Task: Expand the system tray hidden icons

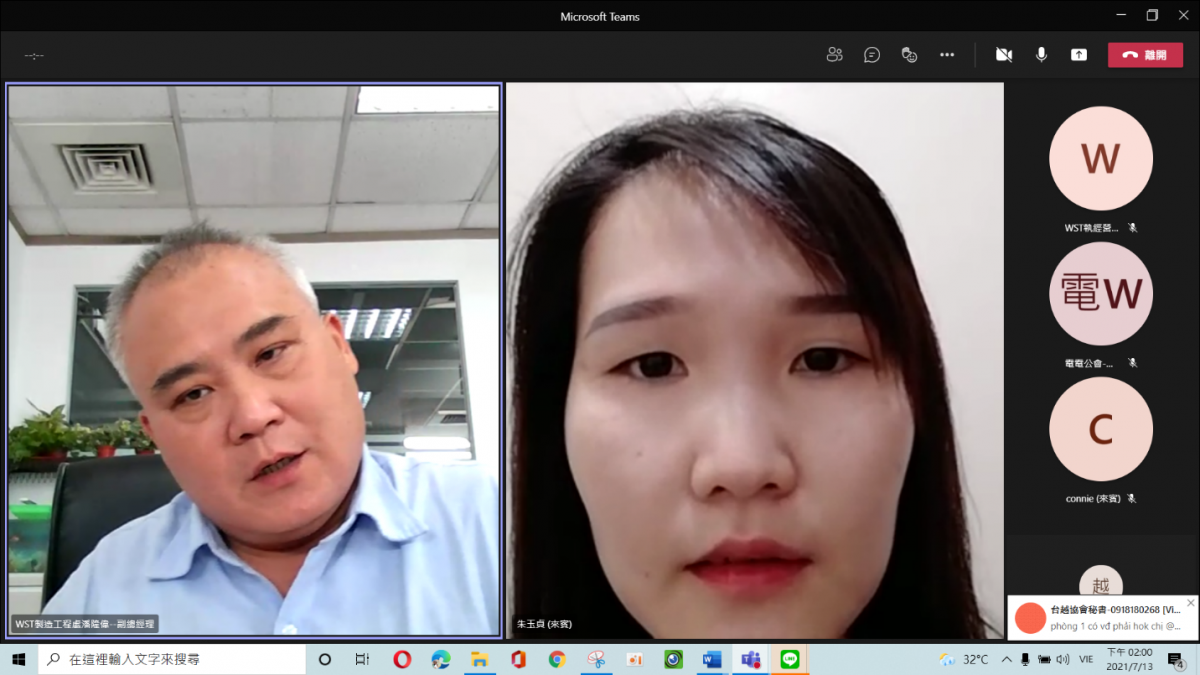Action: (1006, 660)
